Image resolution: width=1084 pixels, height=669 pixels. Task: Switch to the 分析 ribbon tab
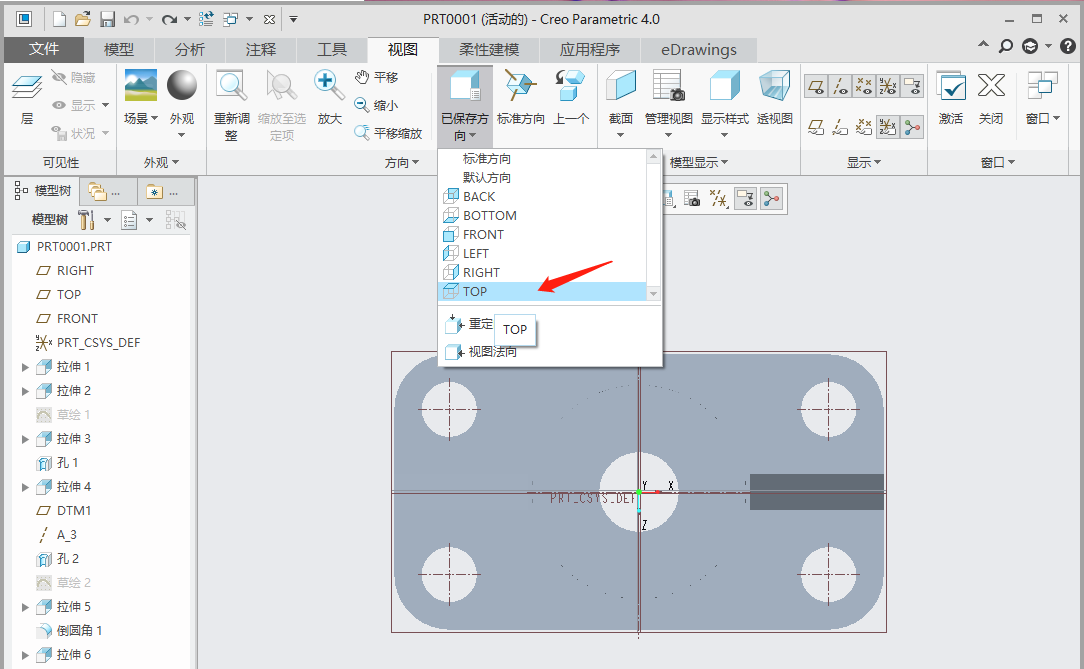[x=189, y=49]
